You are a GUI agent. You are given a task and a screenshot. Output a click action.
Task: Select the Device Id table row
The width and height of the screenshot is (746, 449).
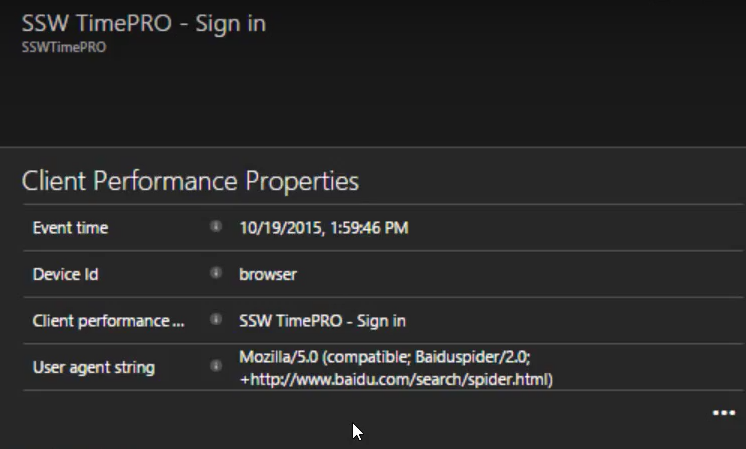[x=383, y=274]
